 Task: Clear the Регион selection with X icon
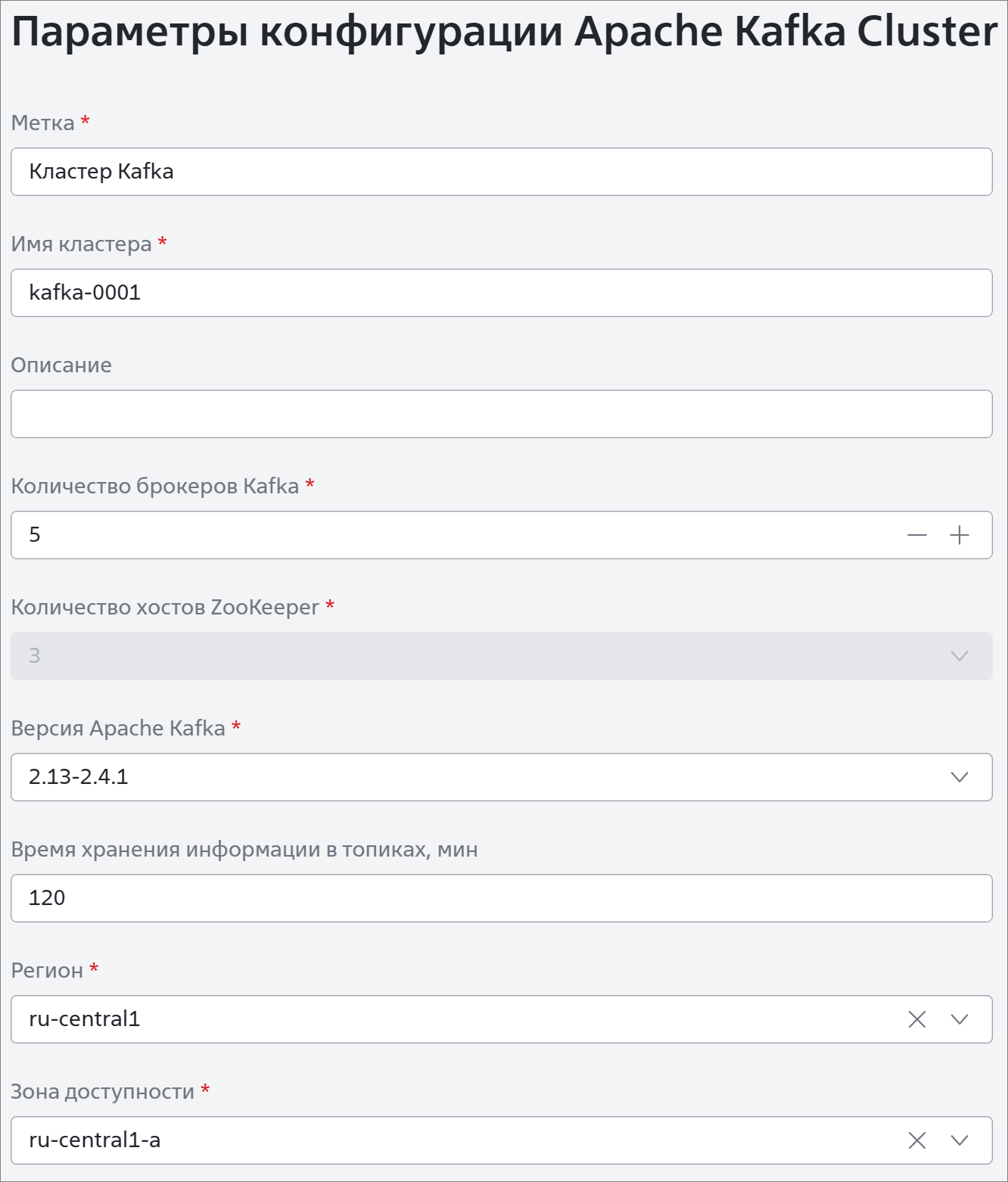coord(917,1019)
